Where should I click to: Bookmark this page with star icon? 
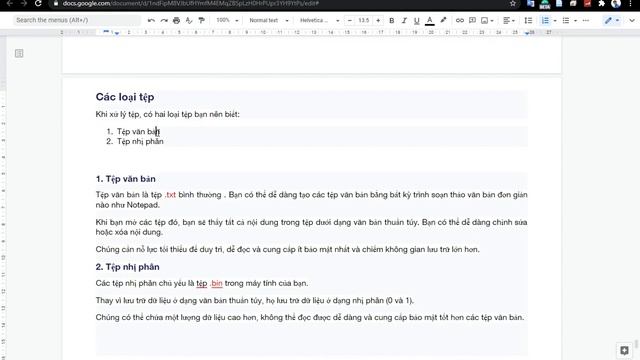pyautogui.click(x=513, y=4)
